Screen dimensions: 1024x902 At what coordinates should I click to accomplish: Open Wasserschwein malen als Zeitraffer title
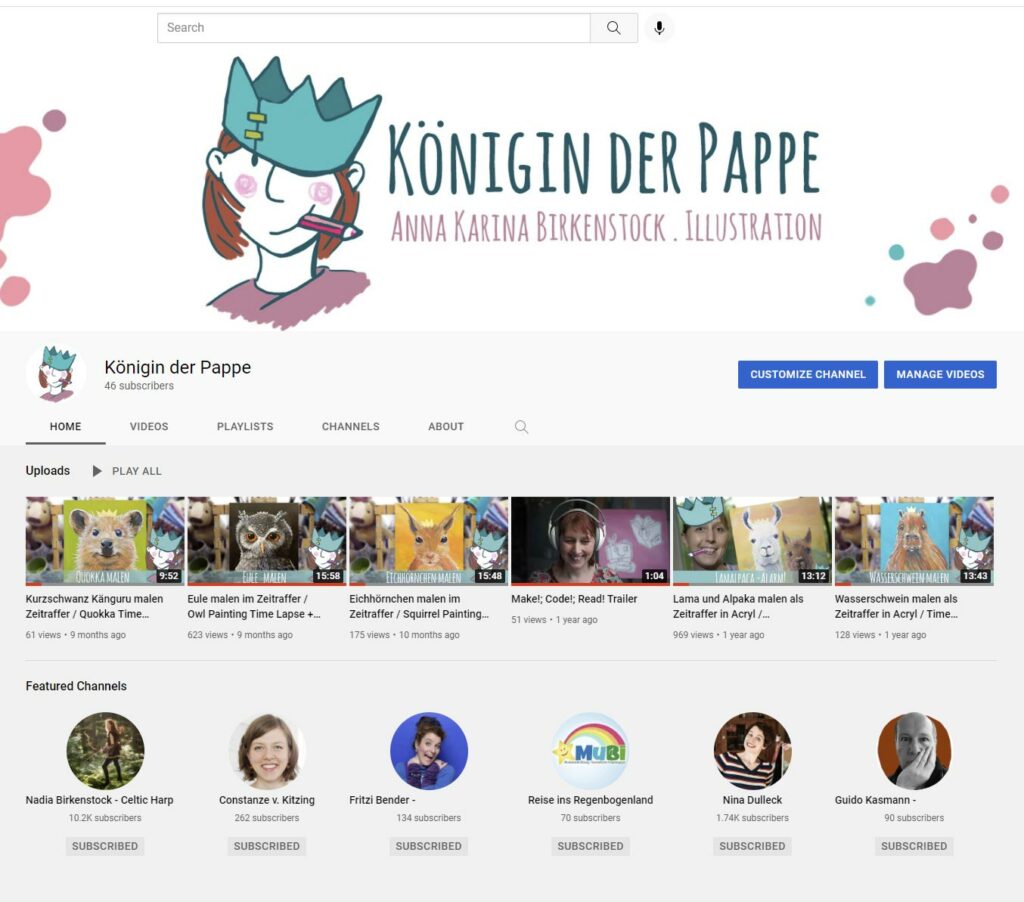click(x=897, y=606)
